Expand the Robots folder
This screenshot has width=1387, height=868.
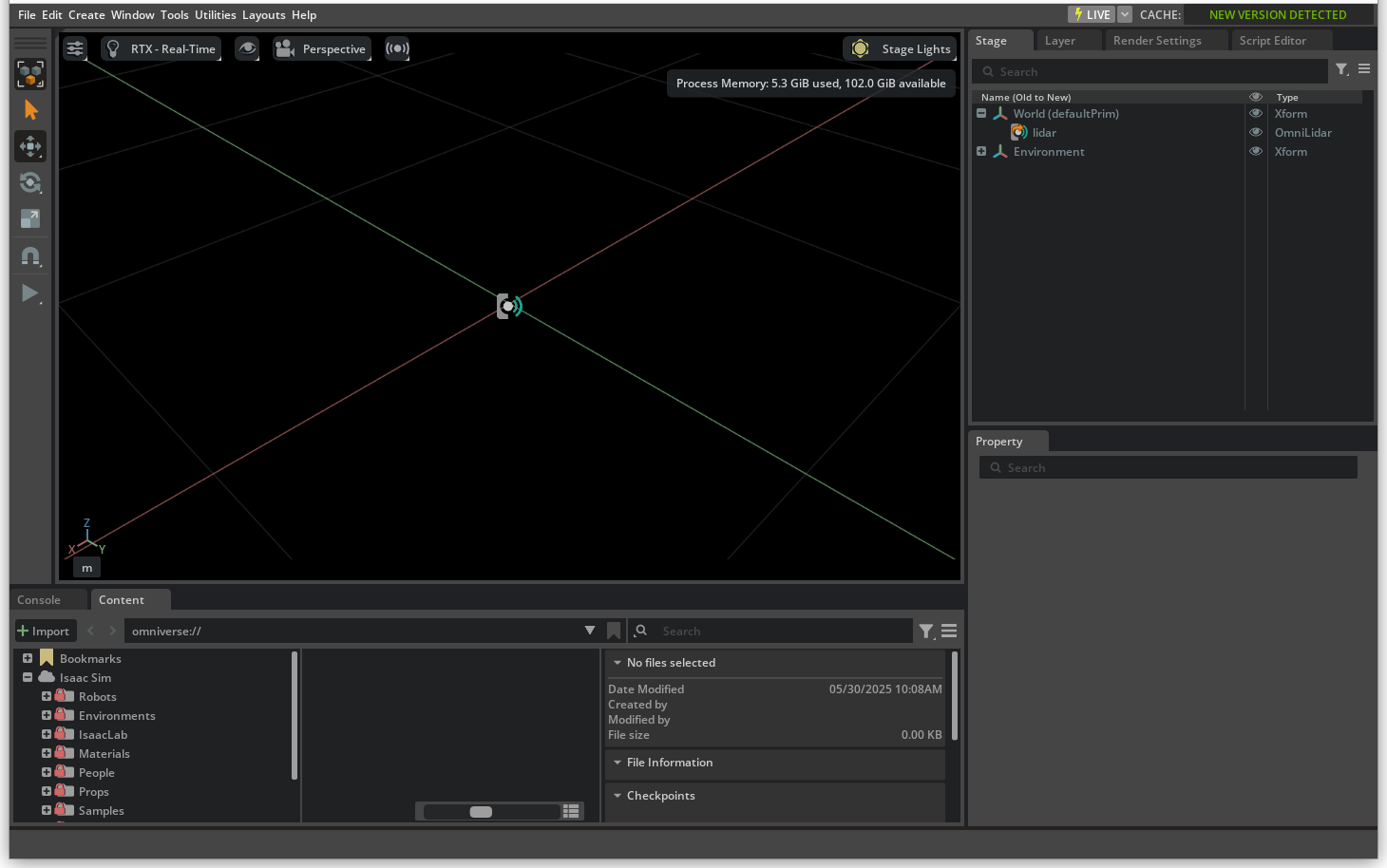click(46, 696)
